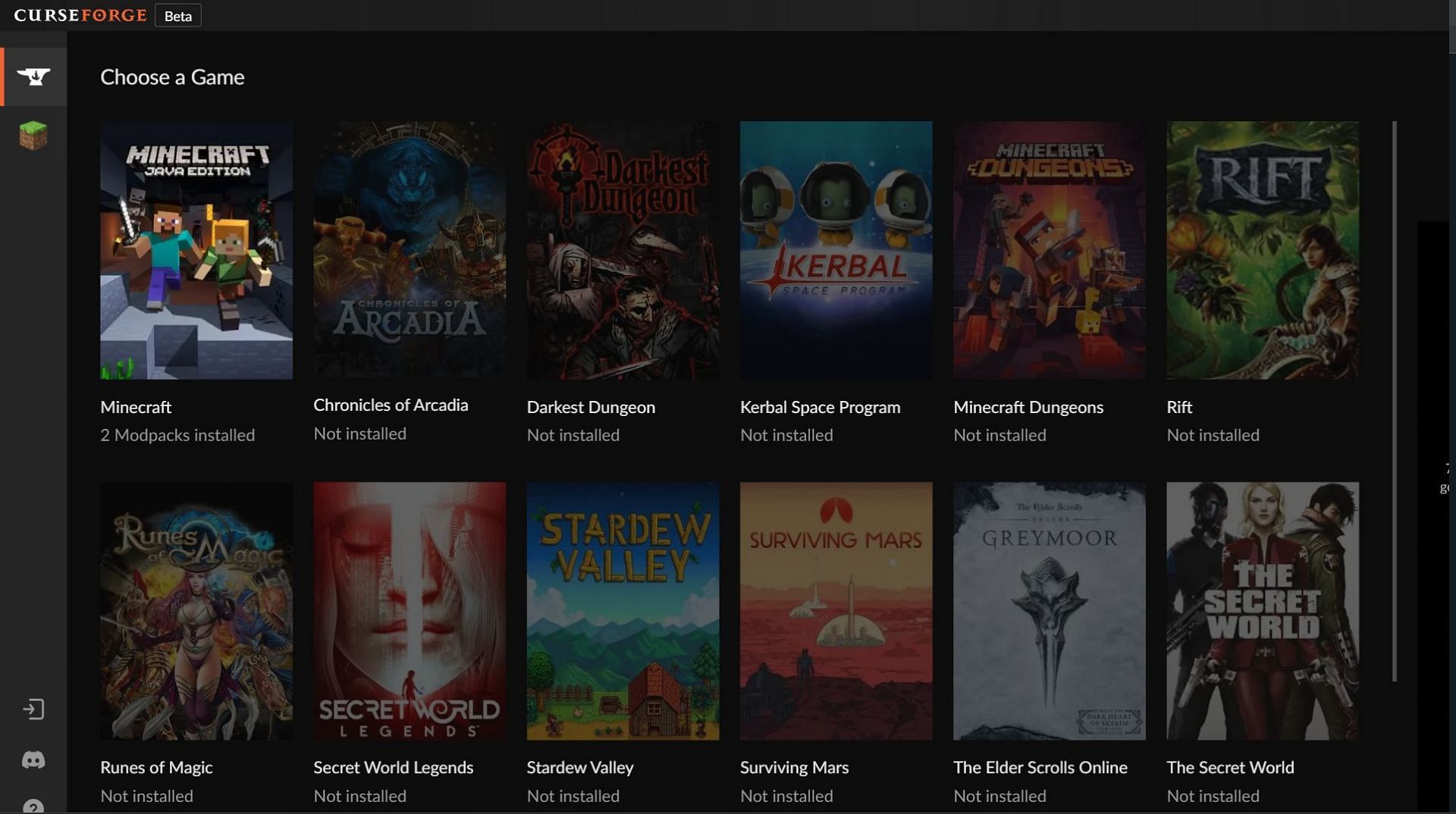Click the Minecraft game title

[x=136, y=407]
